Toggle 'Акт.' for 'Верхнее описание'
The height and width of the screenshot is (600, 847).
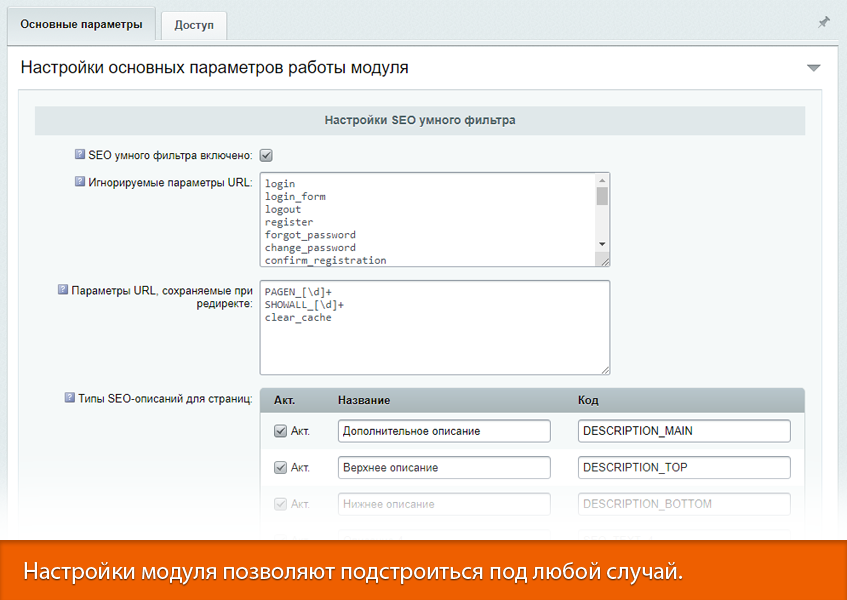pos(281,467)
